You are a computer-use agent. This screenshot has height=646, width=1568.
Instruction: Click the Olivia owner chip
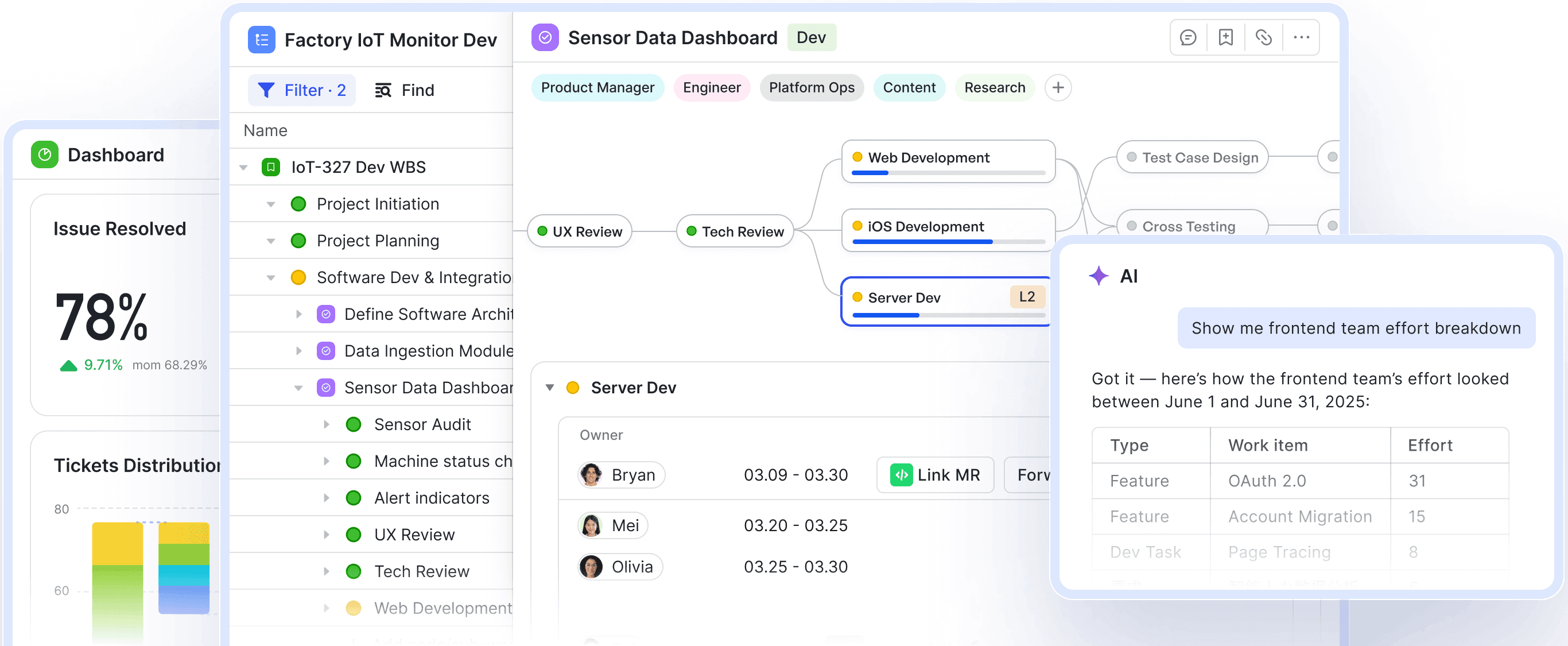[620, 567]
